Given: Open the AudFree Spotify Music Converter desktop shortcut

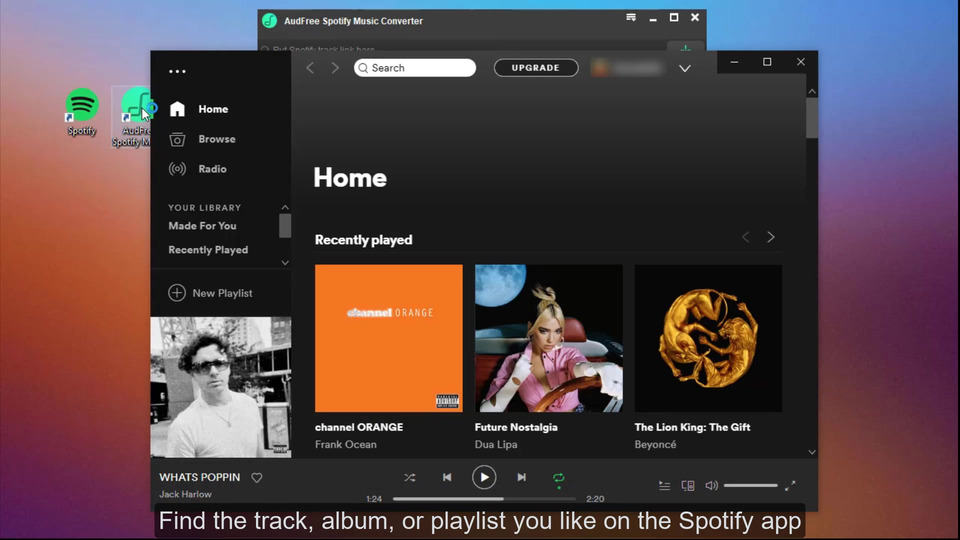Looking at the screenshot, I should [x=133, y=117].
